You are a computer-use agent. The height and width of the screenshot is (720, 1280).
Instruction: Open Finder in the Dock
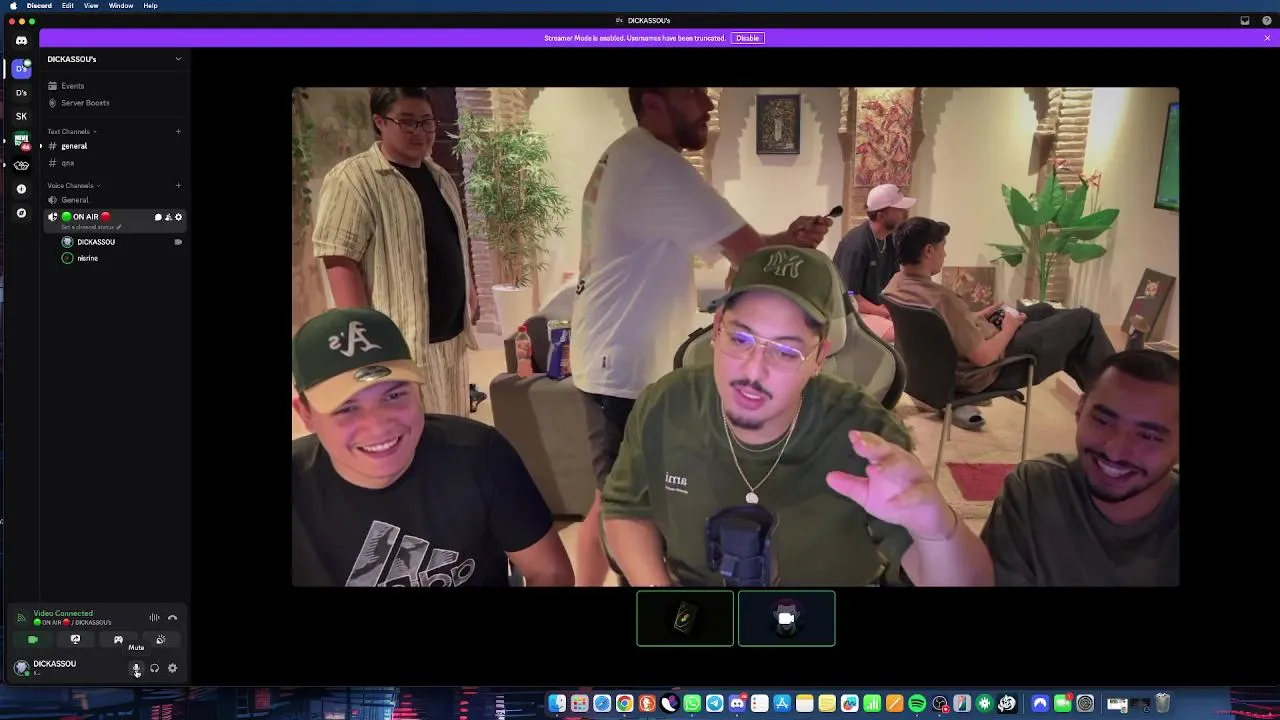(557, 704)
